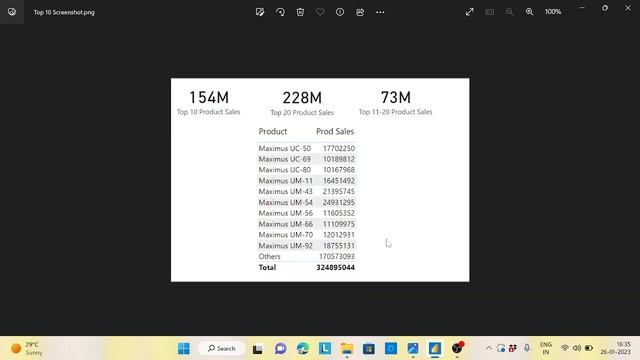Image resolution: width=640 pixels, height=360 pixels.
Task: Click the Others value 170573093
Action: [337, 256]
